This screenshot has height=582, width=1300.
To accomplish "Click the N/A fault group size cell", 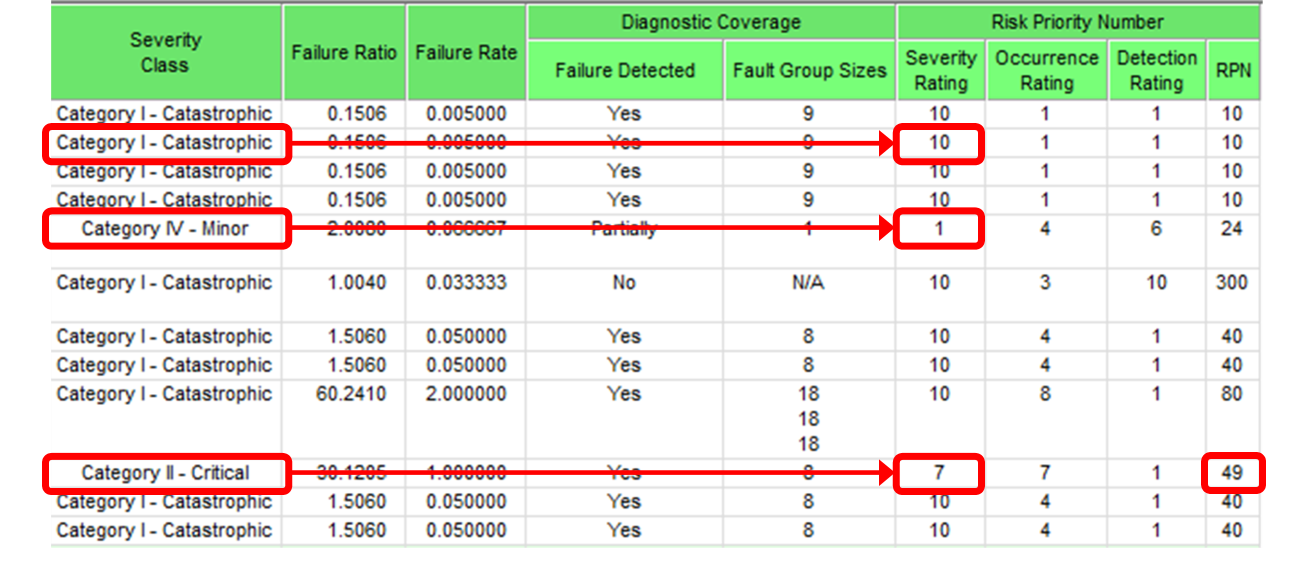I will (x=809, y=283).
